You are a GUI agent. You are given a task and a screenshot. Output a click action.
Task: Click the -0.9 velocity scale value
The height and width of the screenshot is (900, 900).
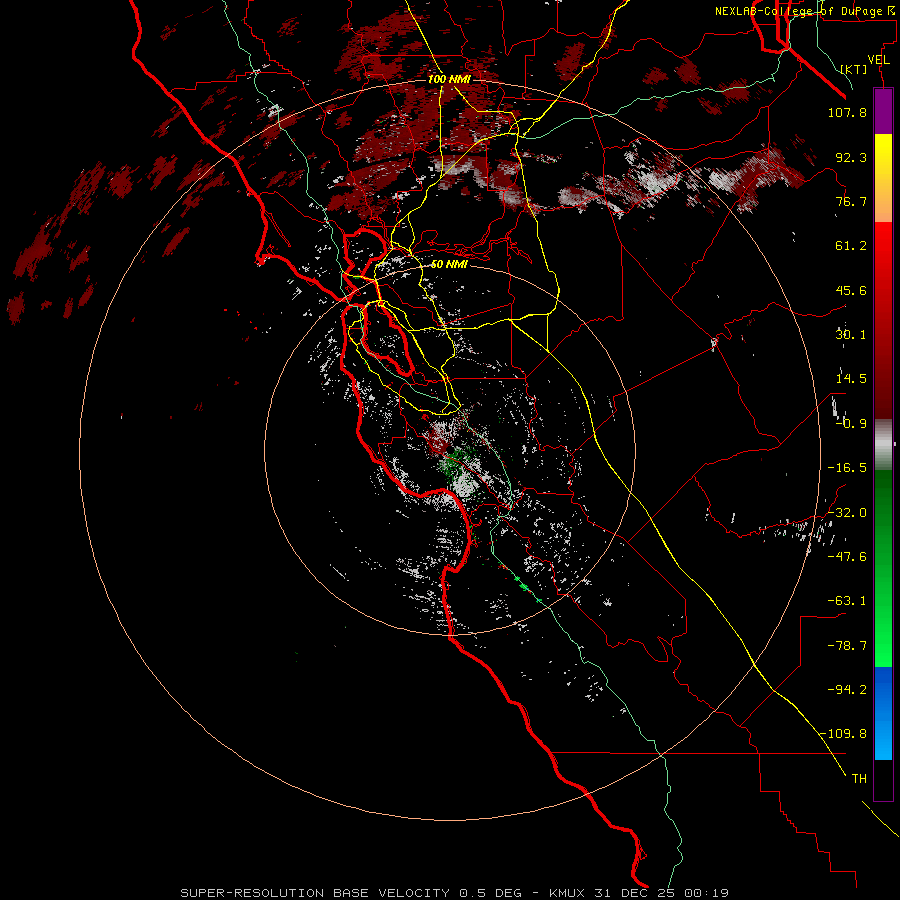coord(851,424)
